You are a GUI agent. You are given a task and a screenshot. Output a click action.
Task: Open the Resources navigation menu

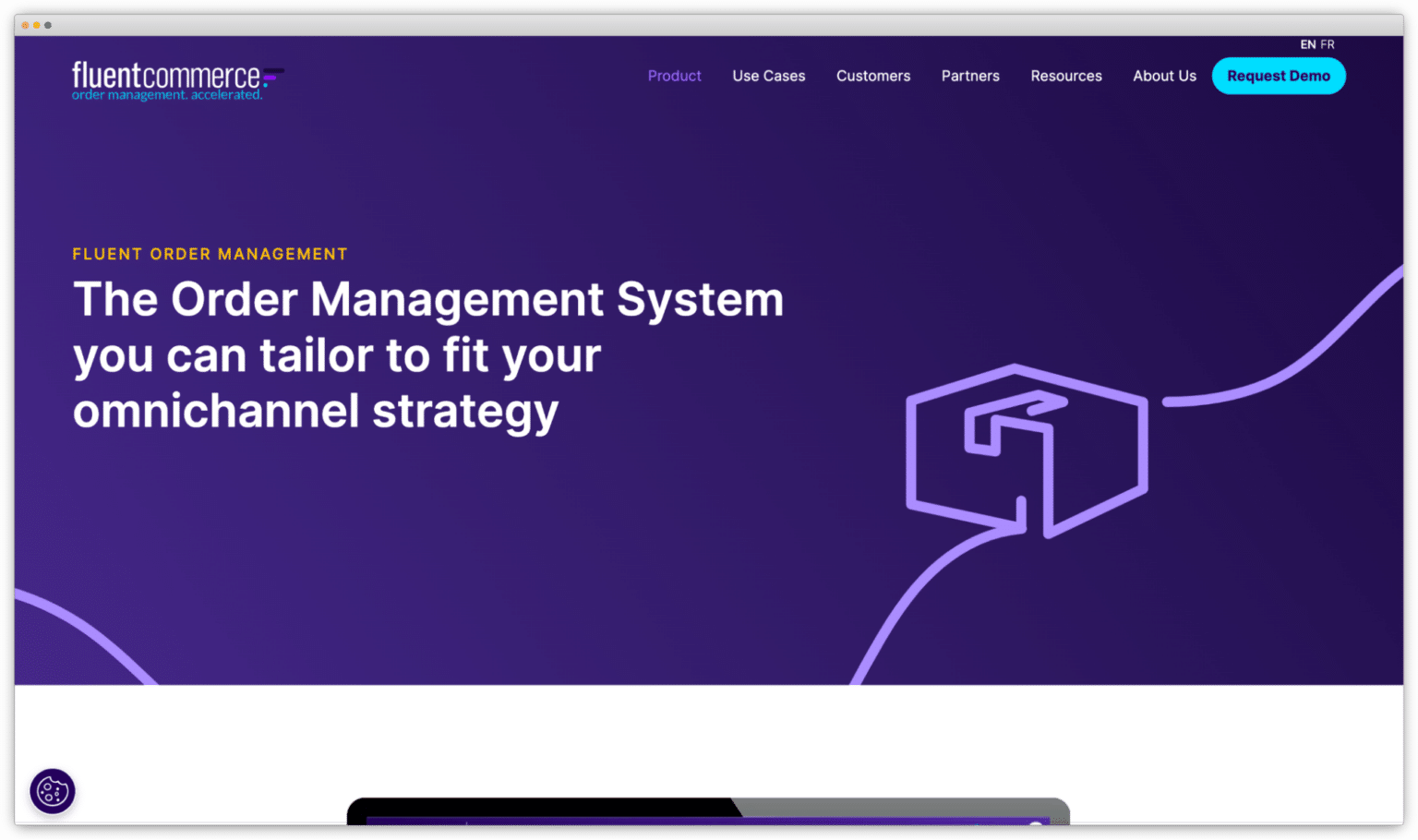point(1065,76)
